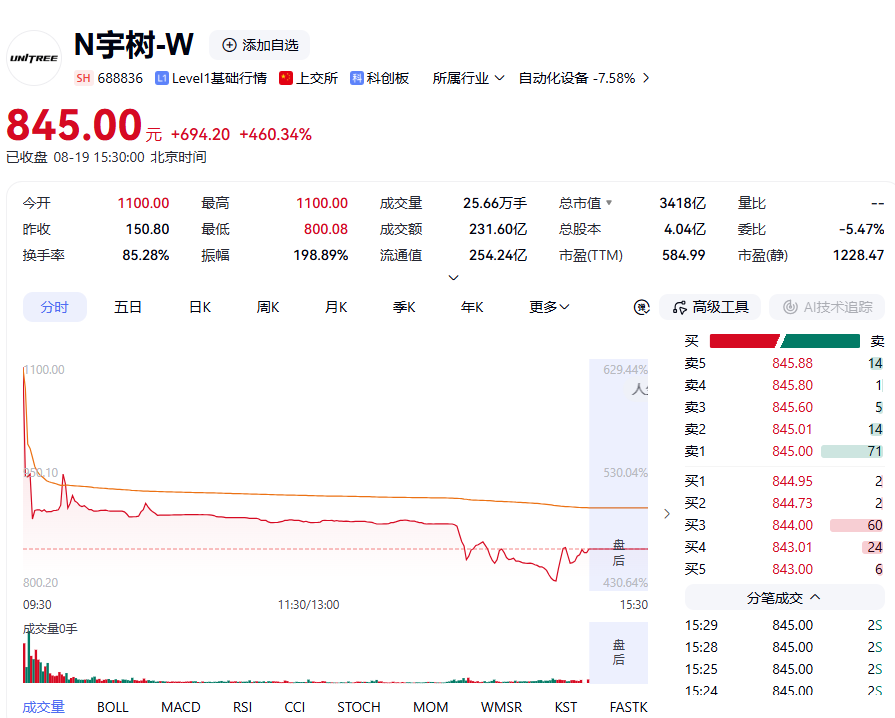Image resolution: width=895 pixels, height=718 pixels.
Task: Click the 盘后 region in volume chart
Action: point(619,652)
